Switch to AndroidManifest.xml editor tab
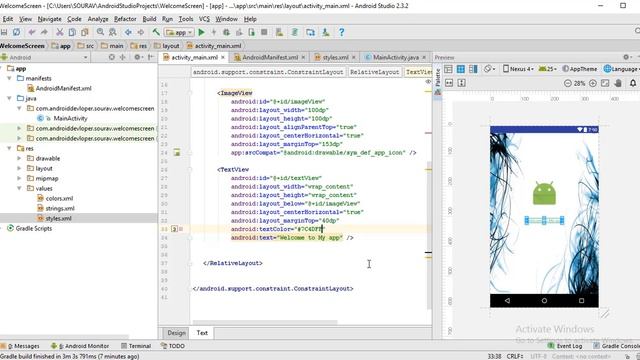The image size is (640, 360). coord(270,58)
